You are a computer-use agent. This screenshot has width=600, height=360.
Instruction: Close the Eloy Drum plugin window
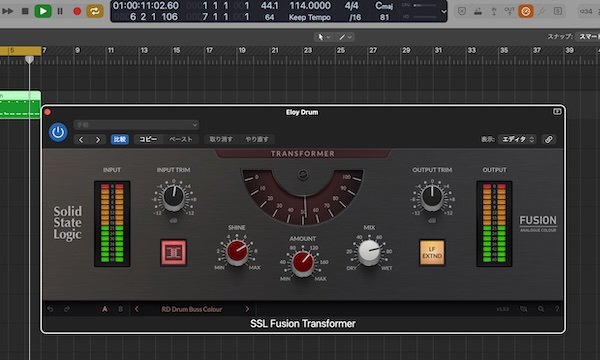[x=47, y=112]
